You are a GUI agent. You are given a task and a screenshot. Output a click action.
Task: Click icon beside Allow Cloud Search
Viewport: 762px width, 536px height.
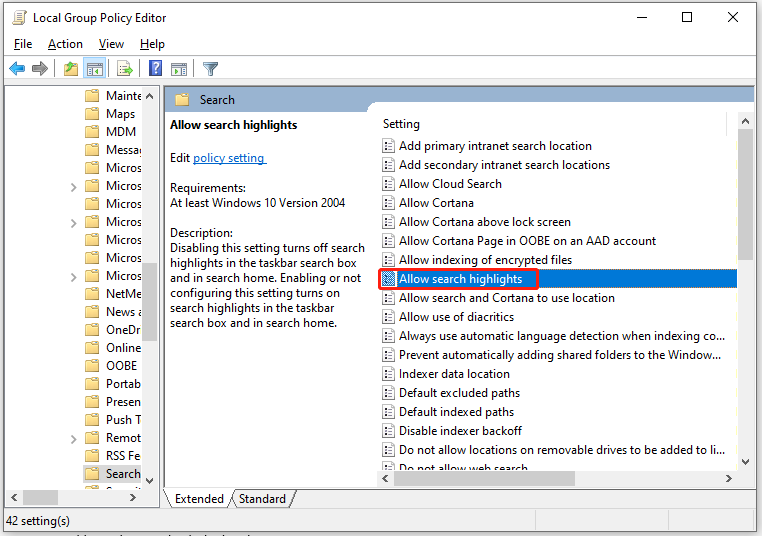click(388, 184)
